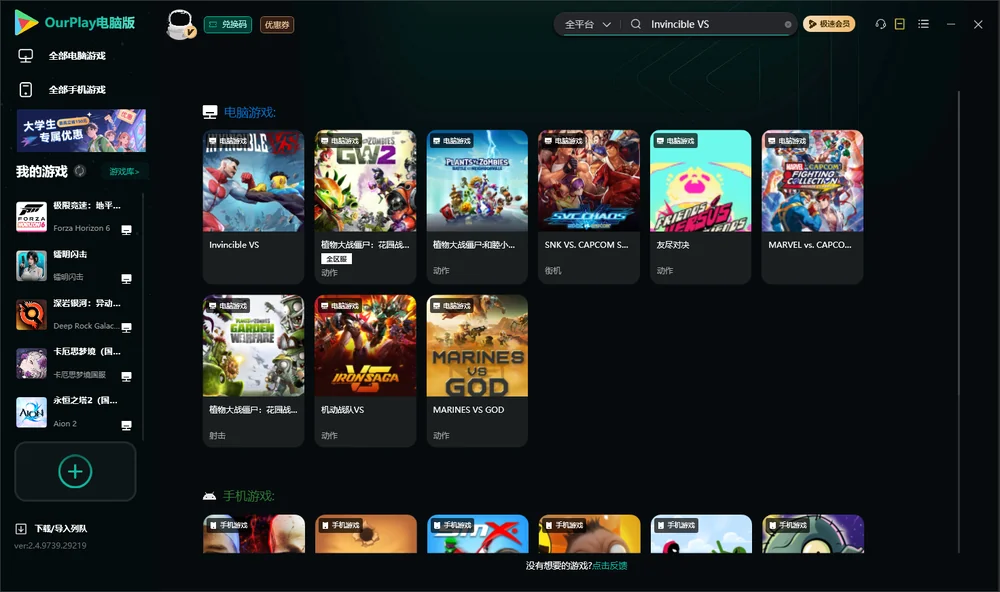Image resolution: width=1000 pixels, height=592 pixels.
Task: Click version text ver:2.4.9739.29219
Action: pos(50,545)
